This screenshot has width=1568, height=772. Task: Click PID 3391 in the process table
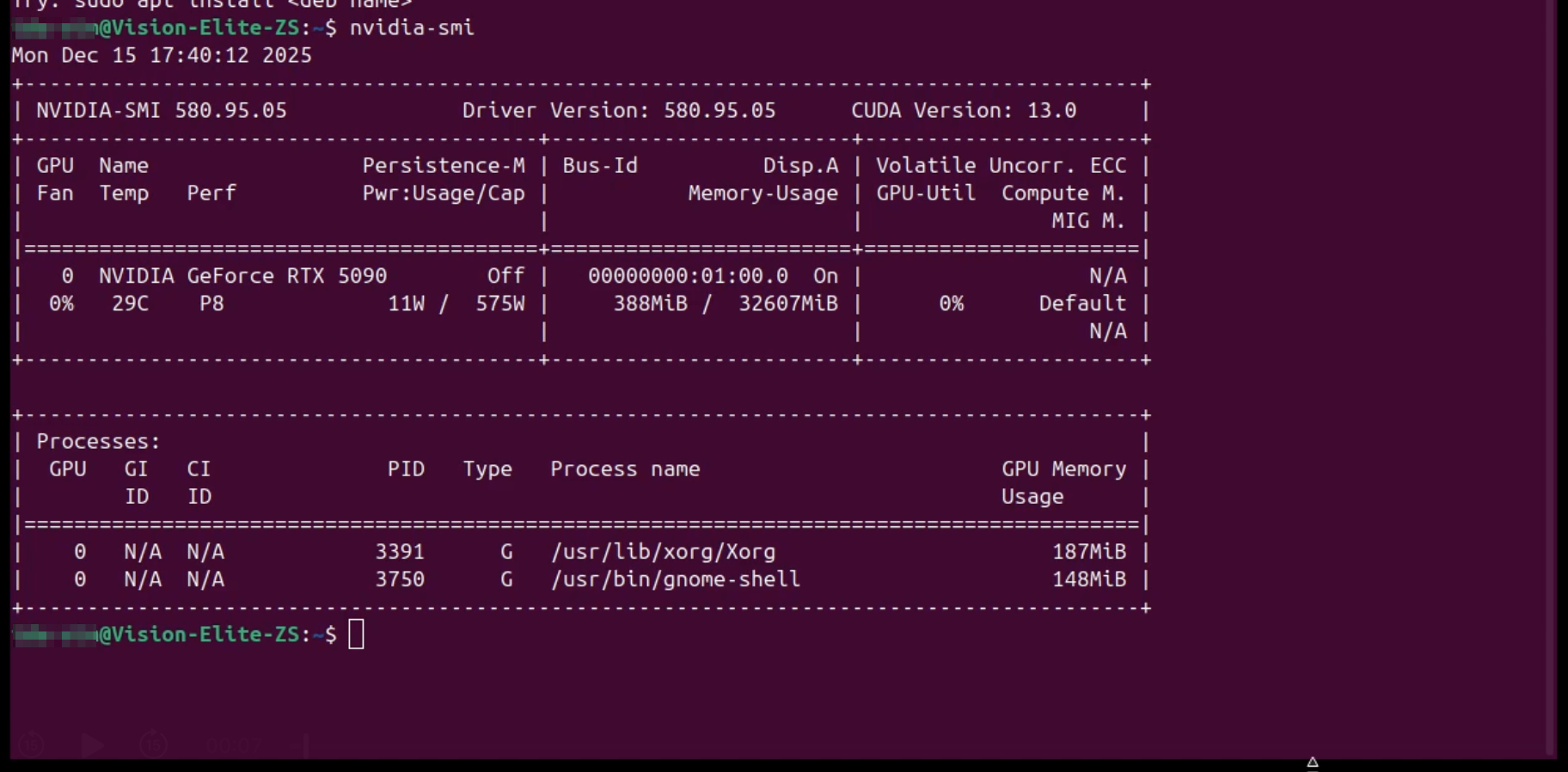pyautogui.click(x=400, y=552)
